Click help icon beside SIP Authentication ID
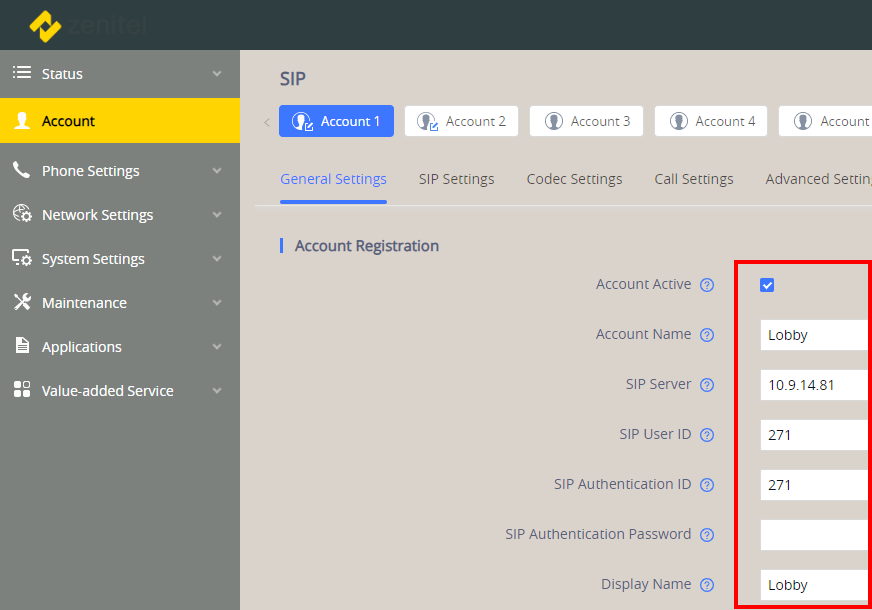872x610 pixels. pyautogui.click(x=707, y=485)
